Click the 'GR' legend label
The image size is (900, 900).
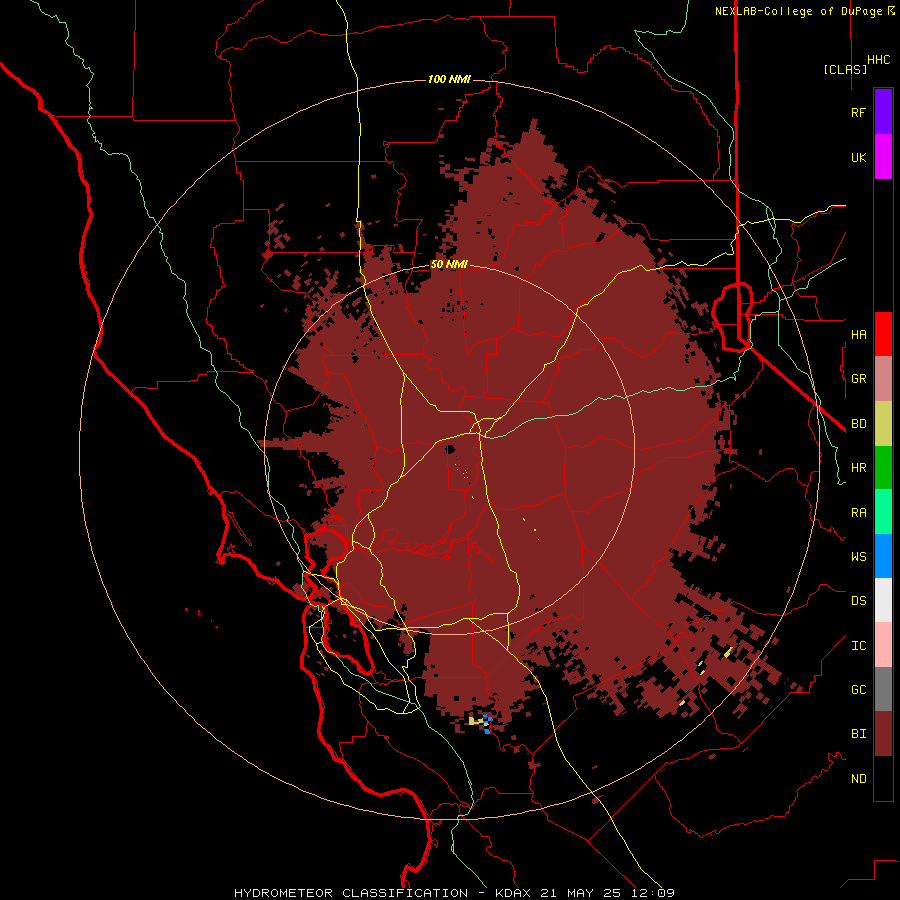coord(858,379)
